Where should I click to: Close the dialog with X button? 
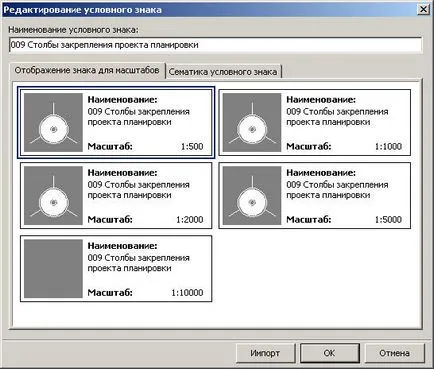[423, 9]
